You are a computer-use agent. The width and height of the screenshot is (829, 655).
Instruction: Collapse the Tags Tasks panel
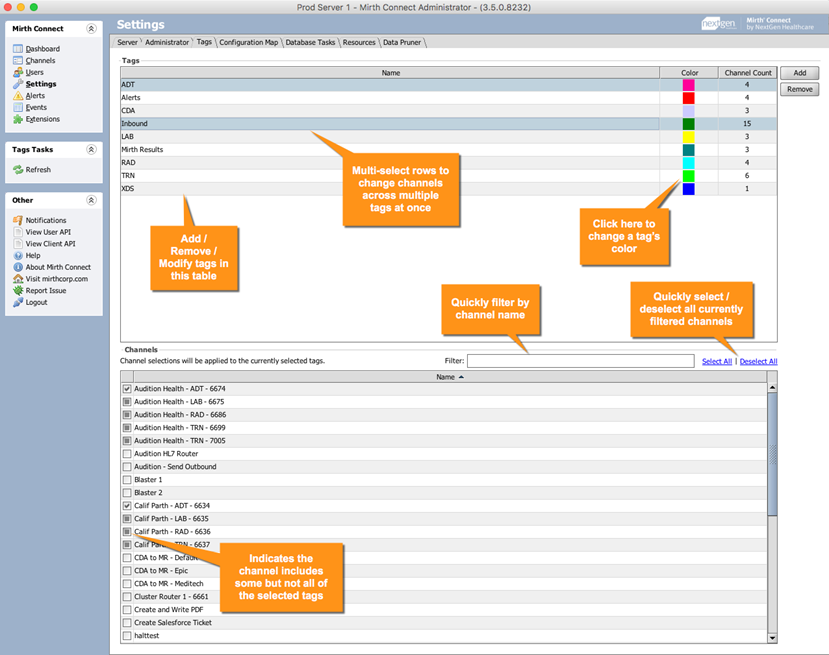point(91,150)
